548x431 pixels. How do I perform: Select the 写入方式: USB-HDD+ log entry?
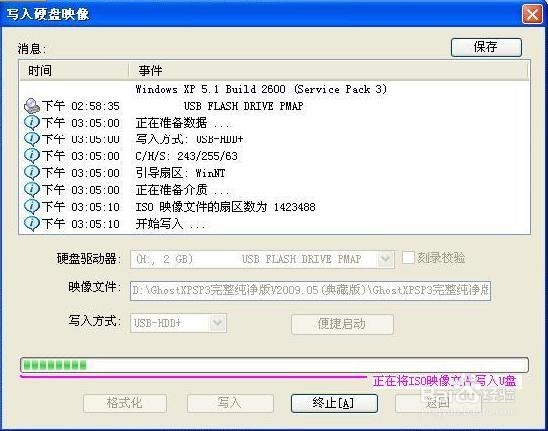[189, 139]
